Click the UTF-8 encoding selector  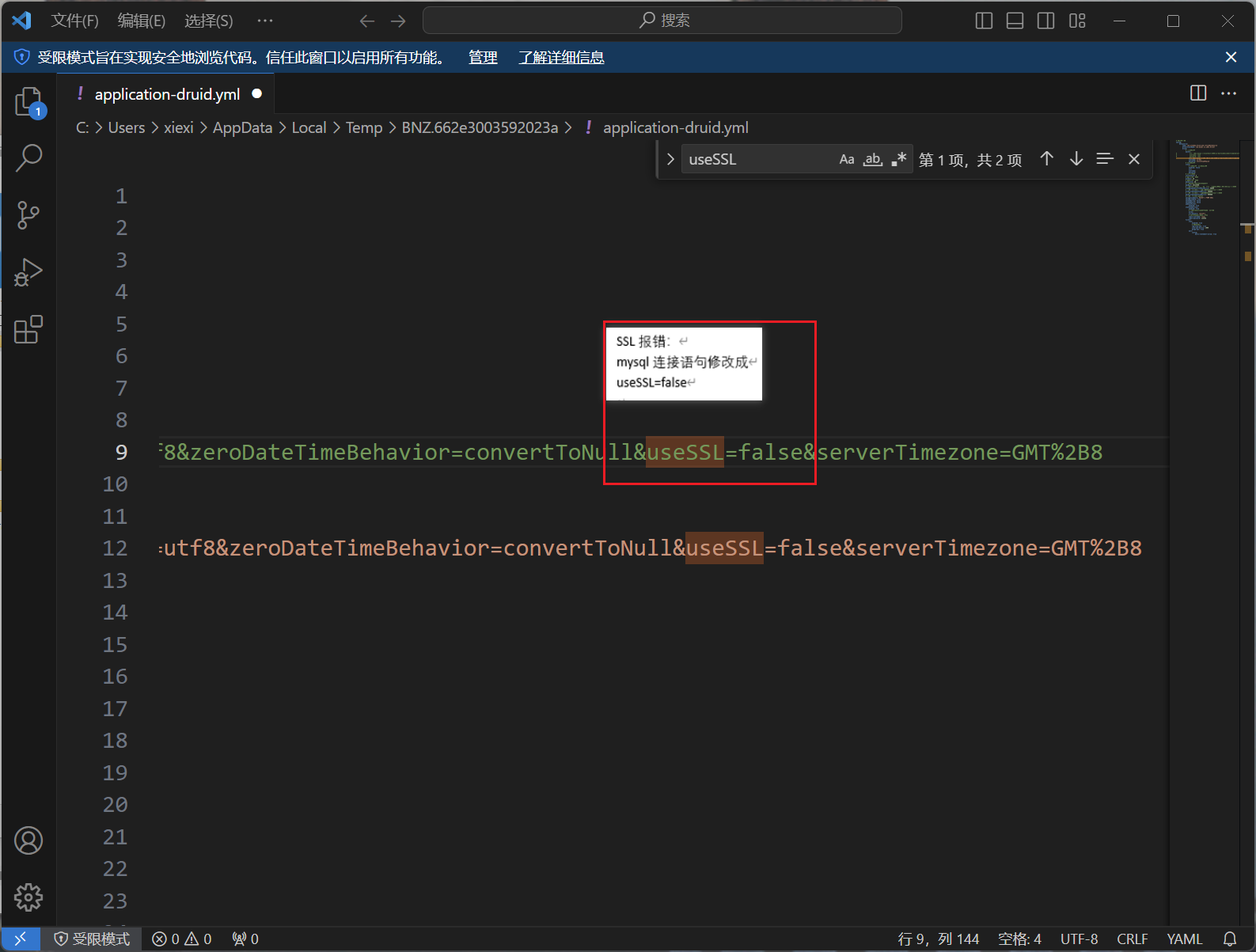pos(1079,939)
